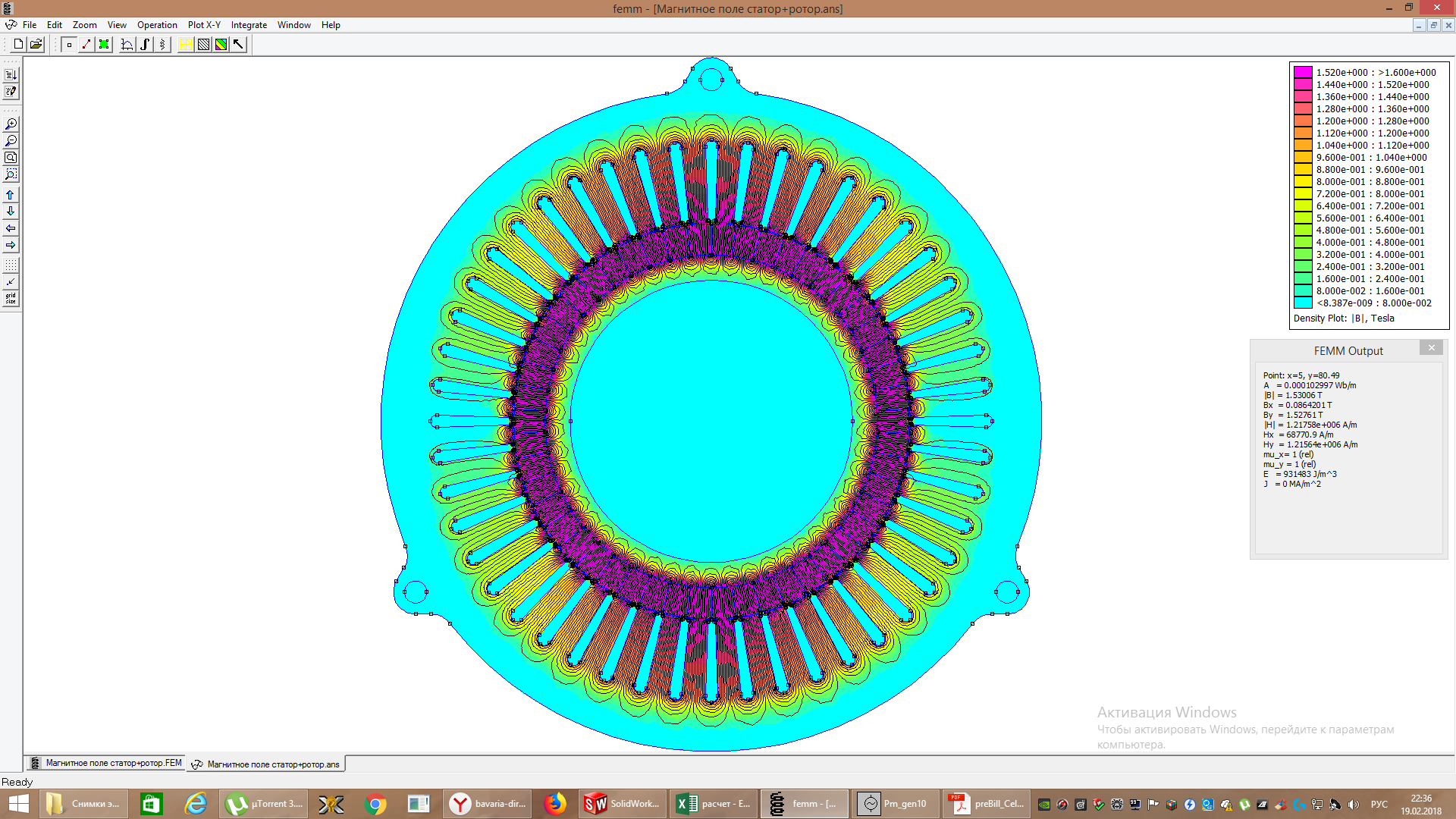The height and width of the screenshot is (819, 1456).
Task: Open a file with the folder icon
Action: (36, 45)
